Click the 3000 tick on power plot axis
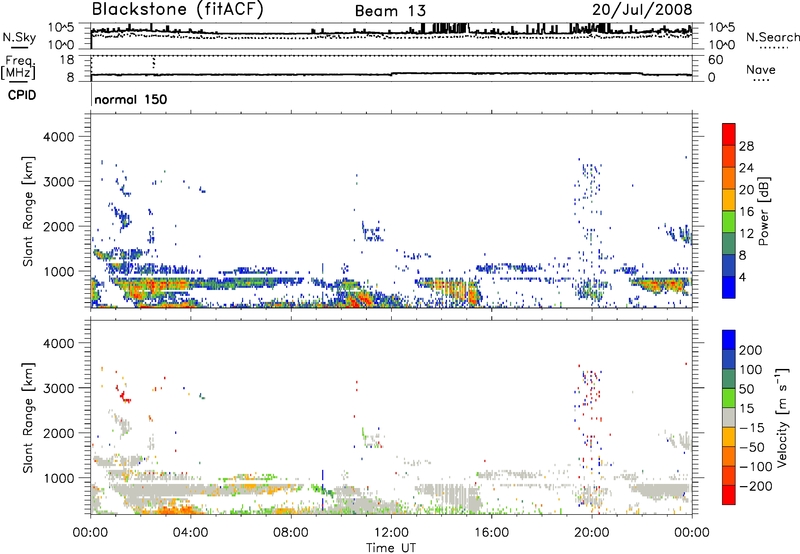Image resolution: width=800 pixels, height=554 pixels. [58, 182]
